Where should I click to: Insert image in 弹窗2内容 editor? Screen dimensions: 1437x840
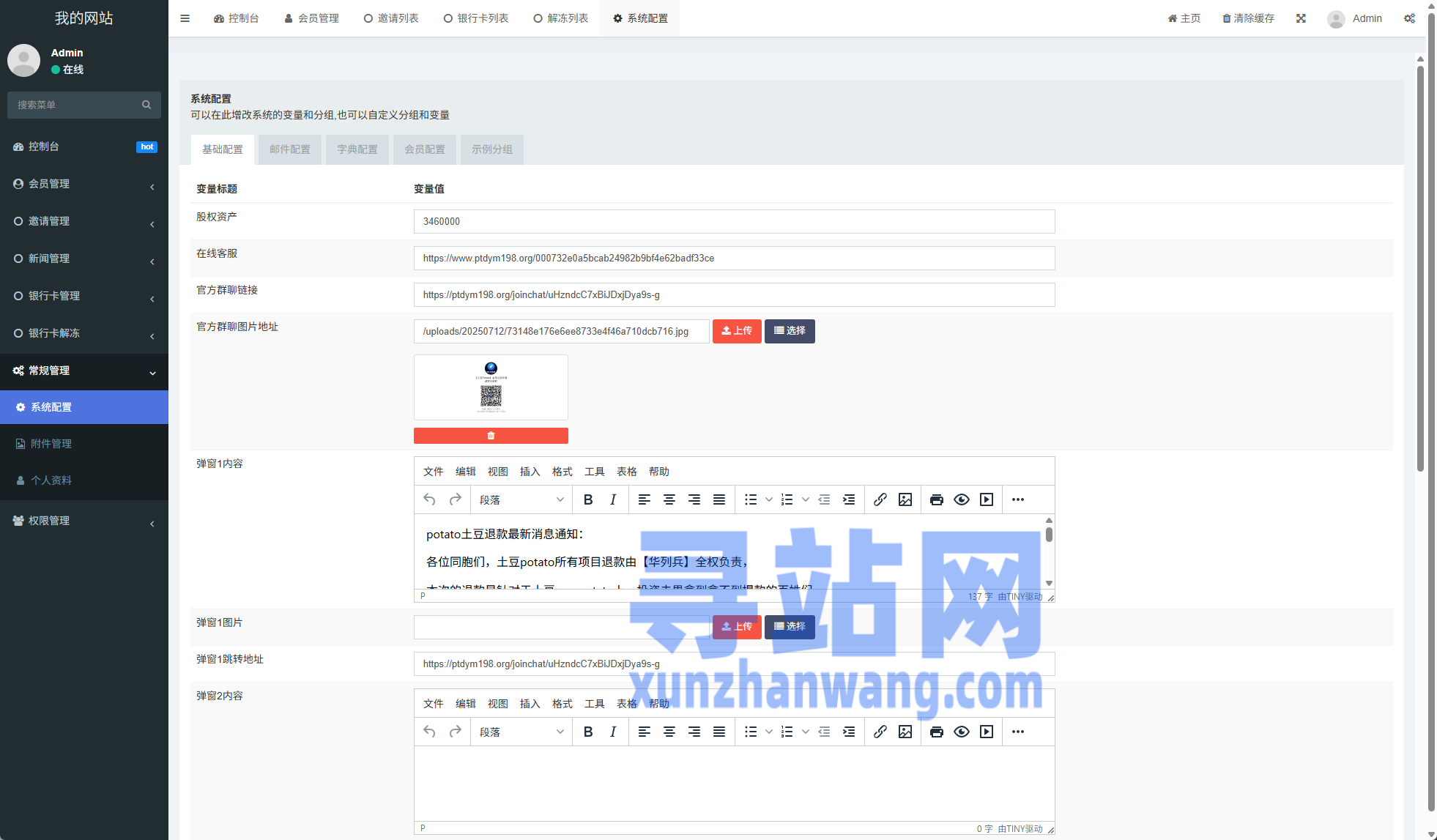(x=905, y=732)
